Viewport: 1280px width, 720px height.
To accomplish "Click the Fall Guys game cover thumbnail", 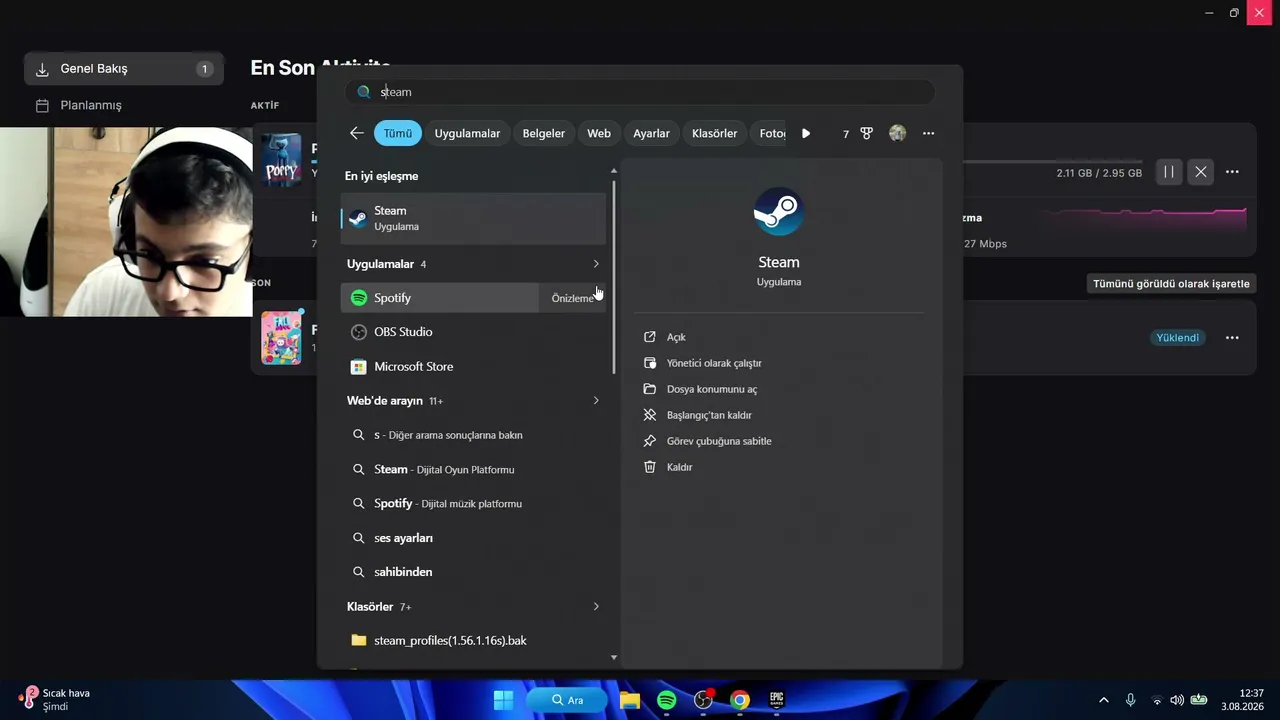I will (x=281, y=338).
